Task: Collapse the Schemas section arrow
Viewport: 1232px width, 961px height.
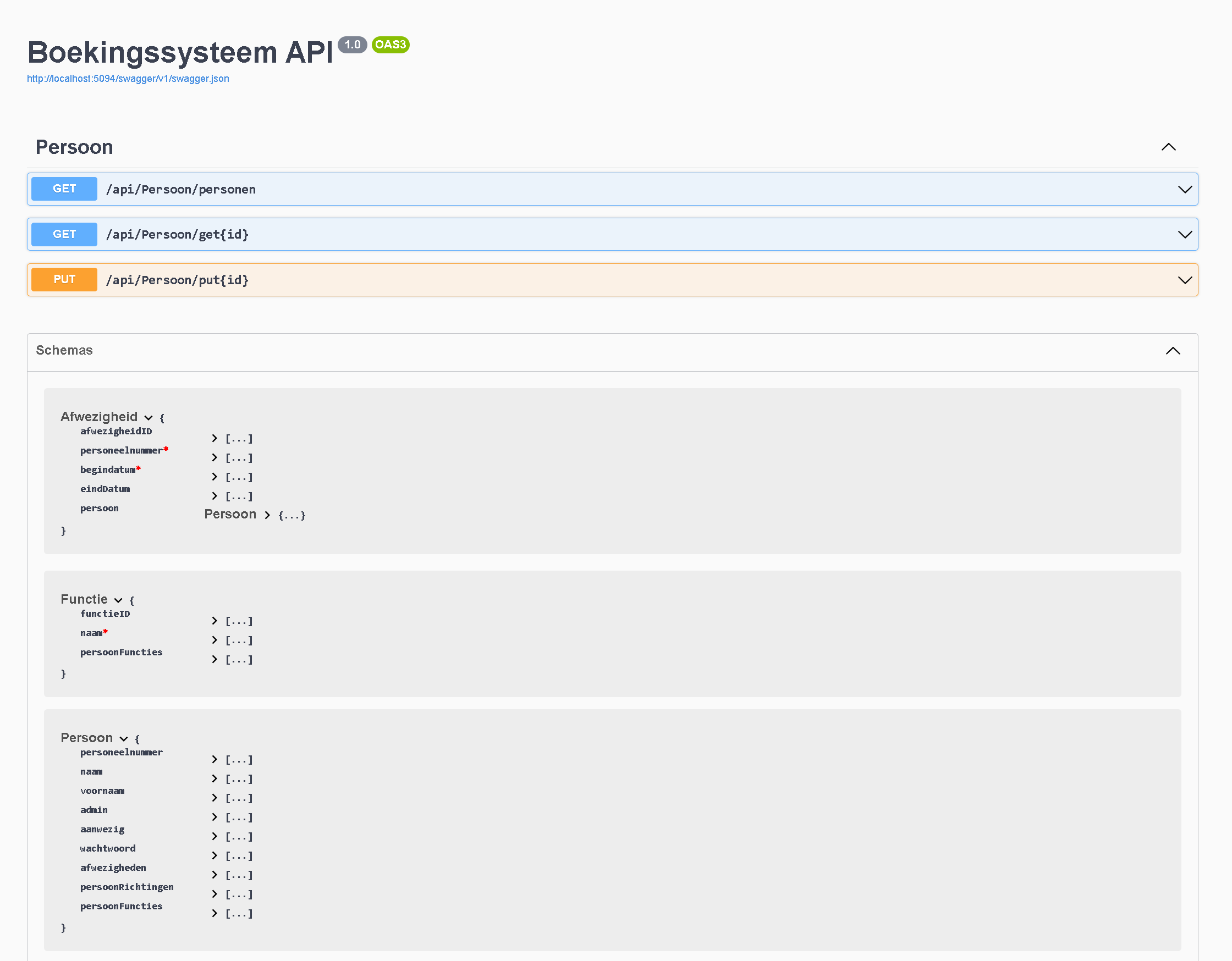Action: 1172,351
